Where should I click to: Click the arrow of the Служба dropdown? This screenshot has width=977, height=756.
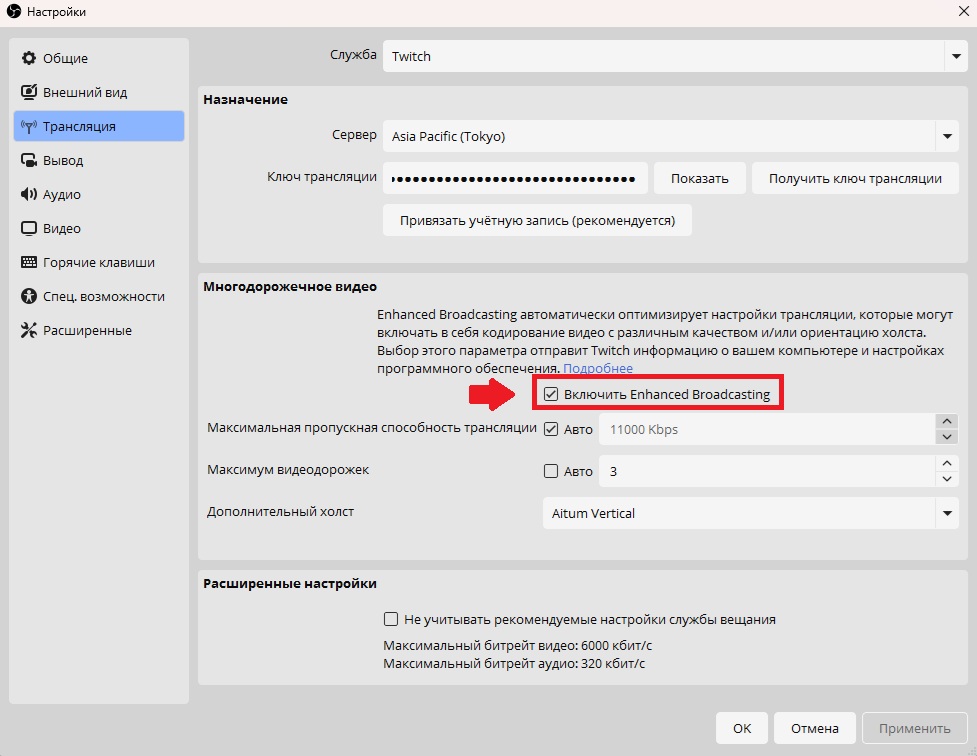(x=956, y=56)
